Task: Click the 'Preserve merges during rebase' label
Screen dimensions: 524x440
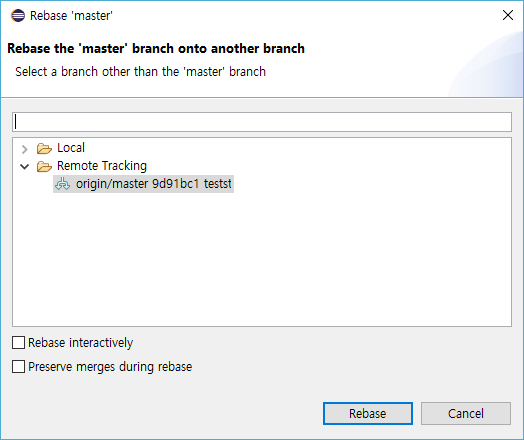Action: click(x=110, y=367)
